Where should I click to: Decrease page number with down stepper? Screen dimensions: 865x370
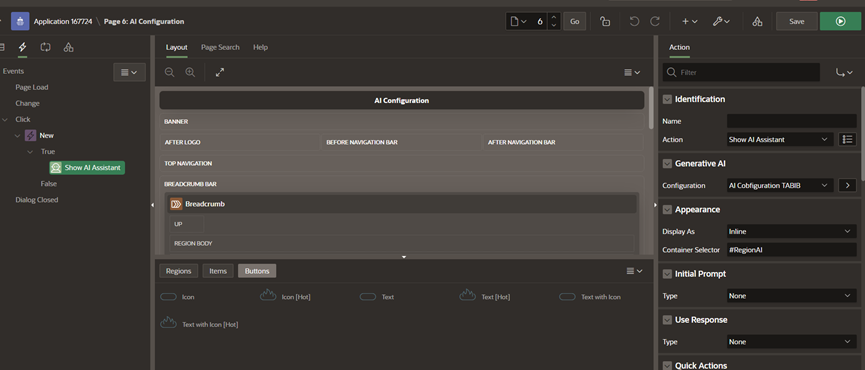[x=554, y=26]
